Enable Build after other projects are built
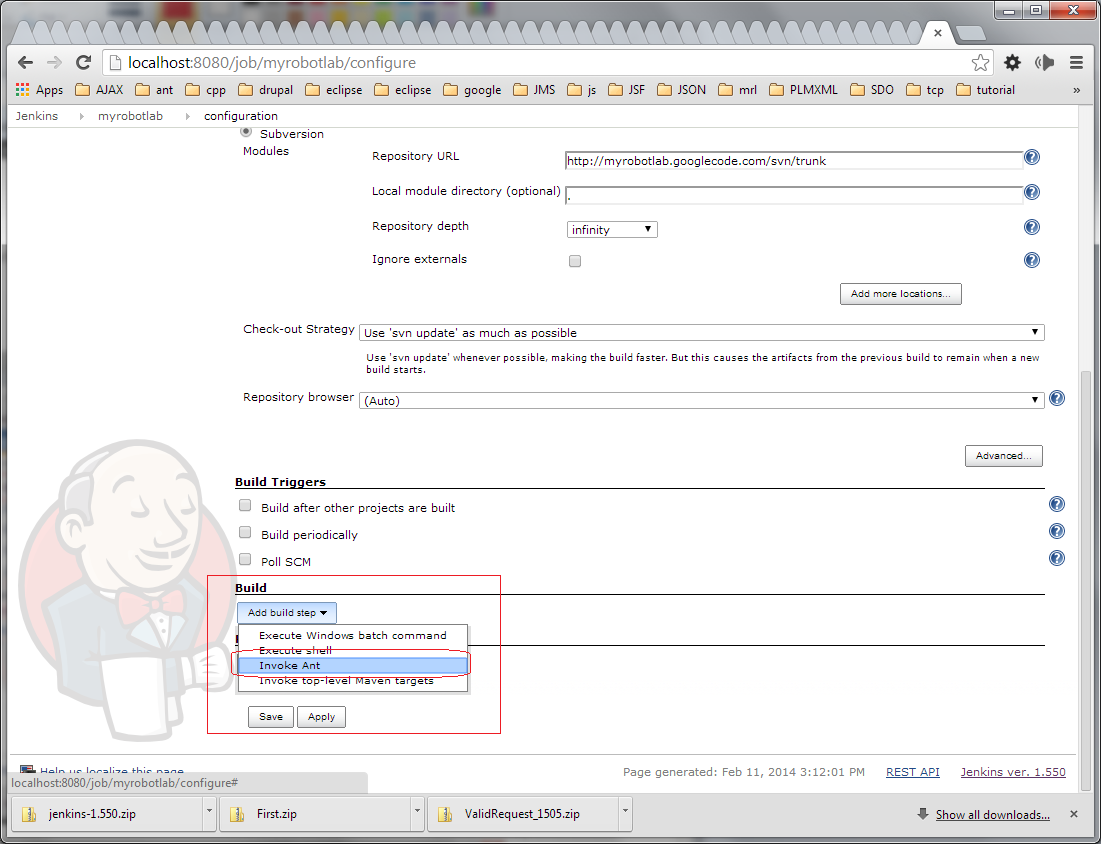 click(x=245, y=505)
